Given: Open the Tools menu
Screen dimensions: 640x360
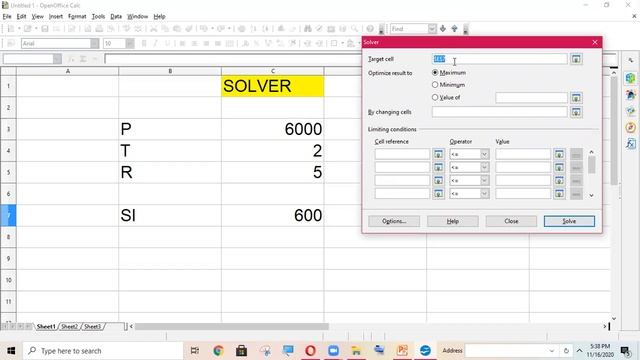Looking at the screenshot, I should [x=98, y=16].
